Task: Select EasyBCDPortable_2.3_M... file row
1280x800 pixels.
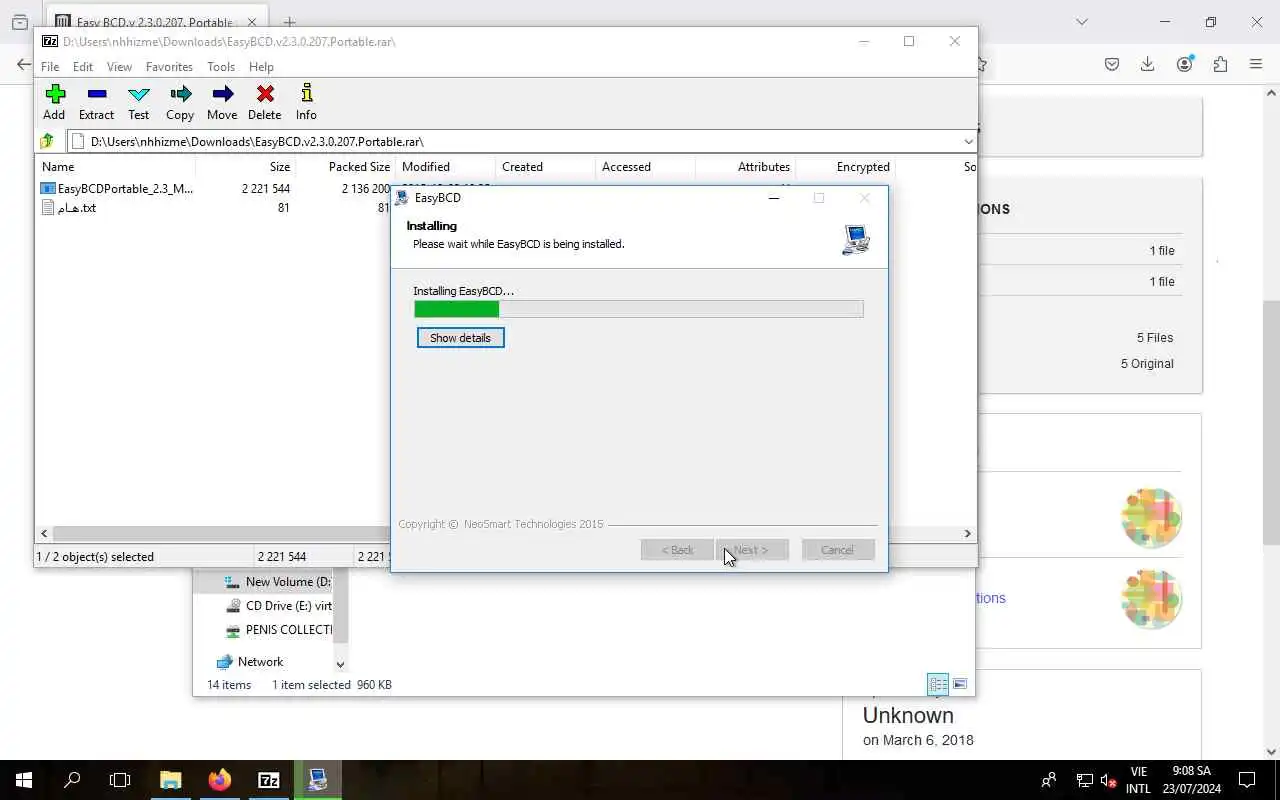Action: click(117, 188)
